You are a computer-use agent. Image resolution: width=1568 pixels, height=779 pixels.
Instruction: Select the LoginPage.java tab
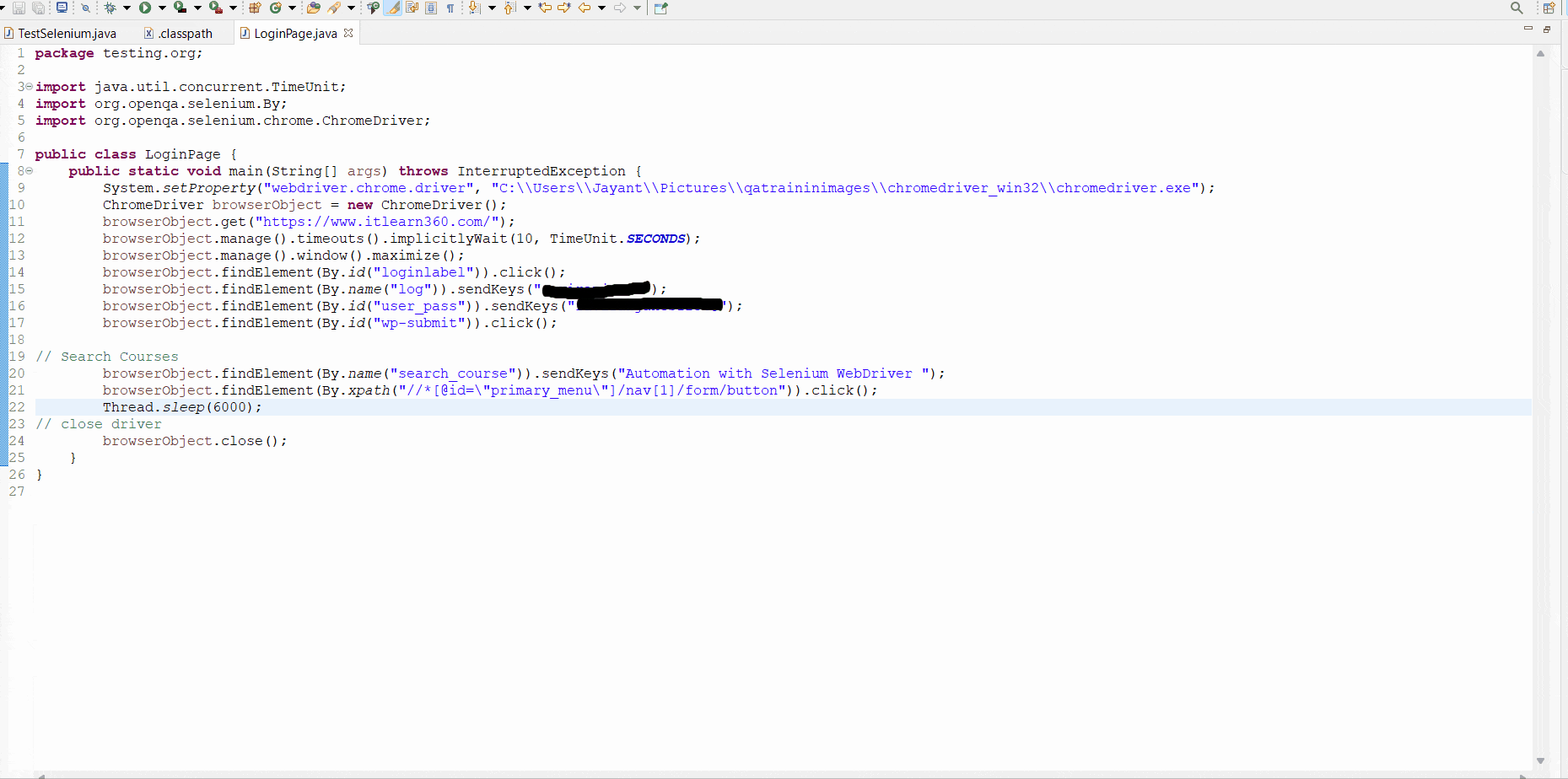point(295,34)
